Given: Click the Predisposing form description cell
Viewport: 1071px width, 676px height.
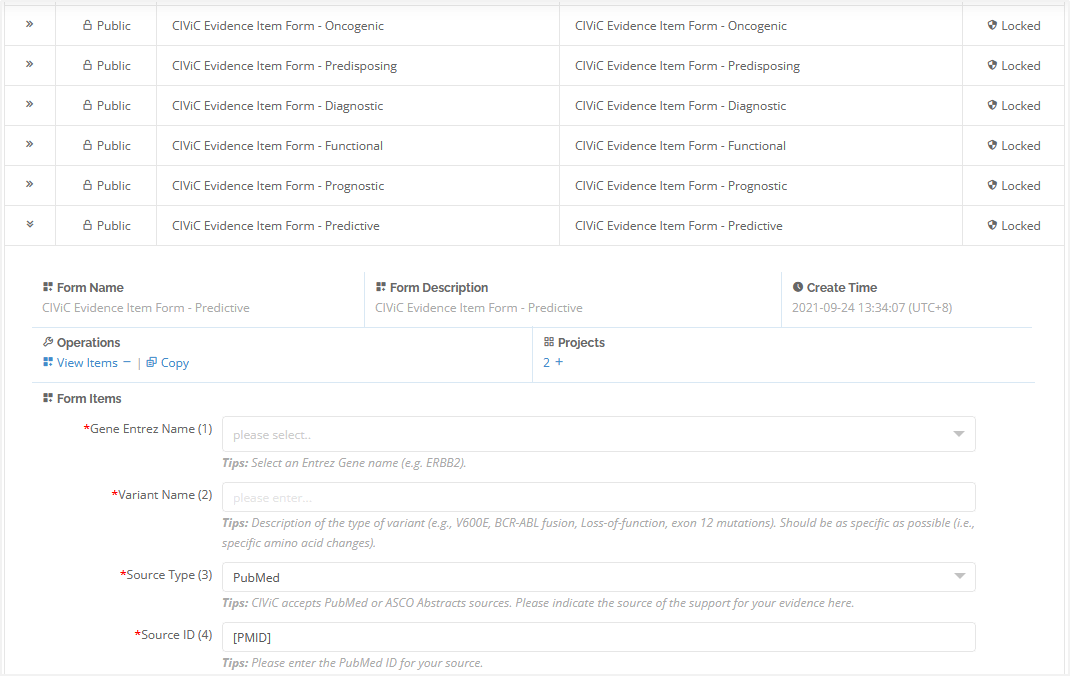Looking at the screenshot, I should tap(761, 66).
